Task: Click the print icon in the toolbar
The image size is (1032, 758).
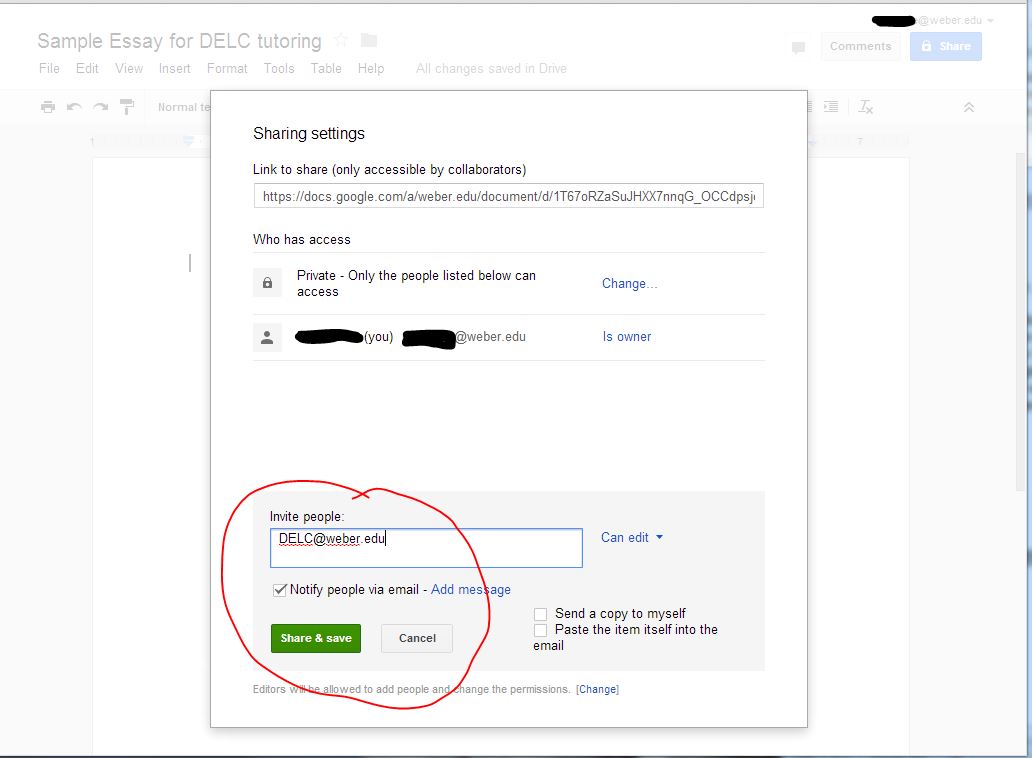Action: pos(48,107)
